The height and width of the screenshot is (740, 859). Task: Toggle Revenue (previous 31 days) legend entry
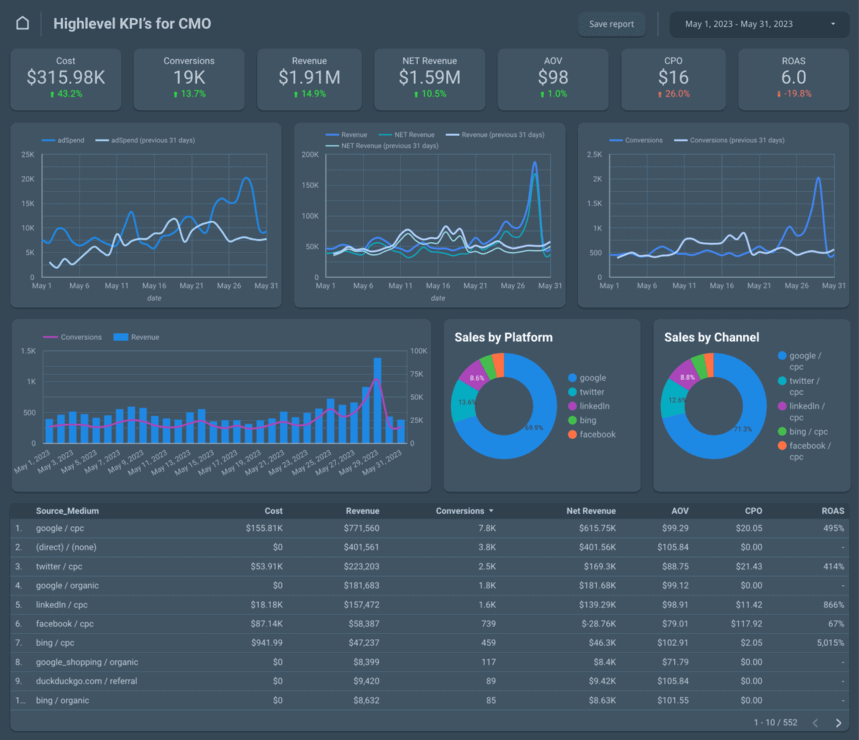(x=495, y=135)
